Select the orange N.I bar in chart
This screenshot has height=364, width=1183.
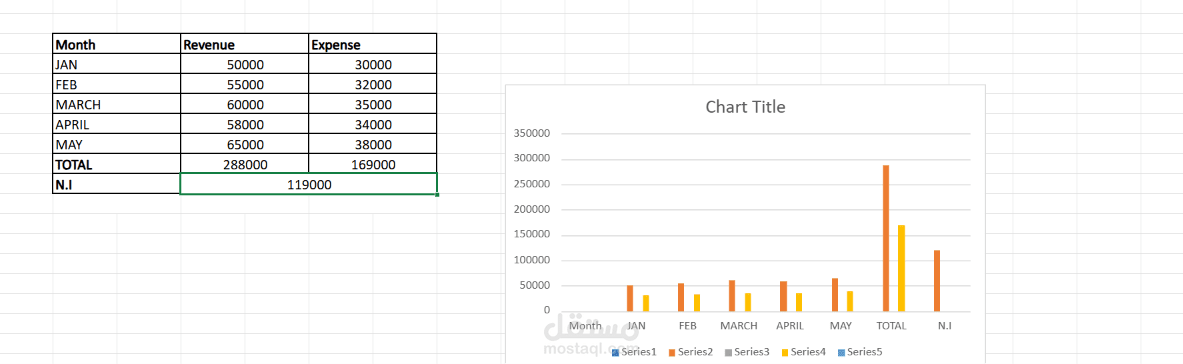937,281
